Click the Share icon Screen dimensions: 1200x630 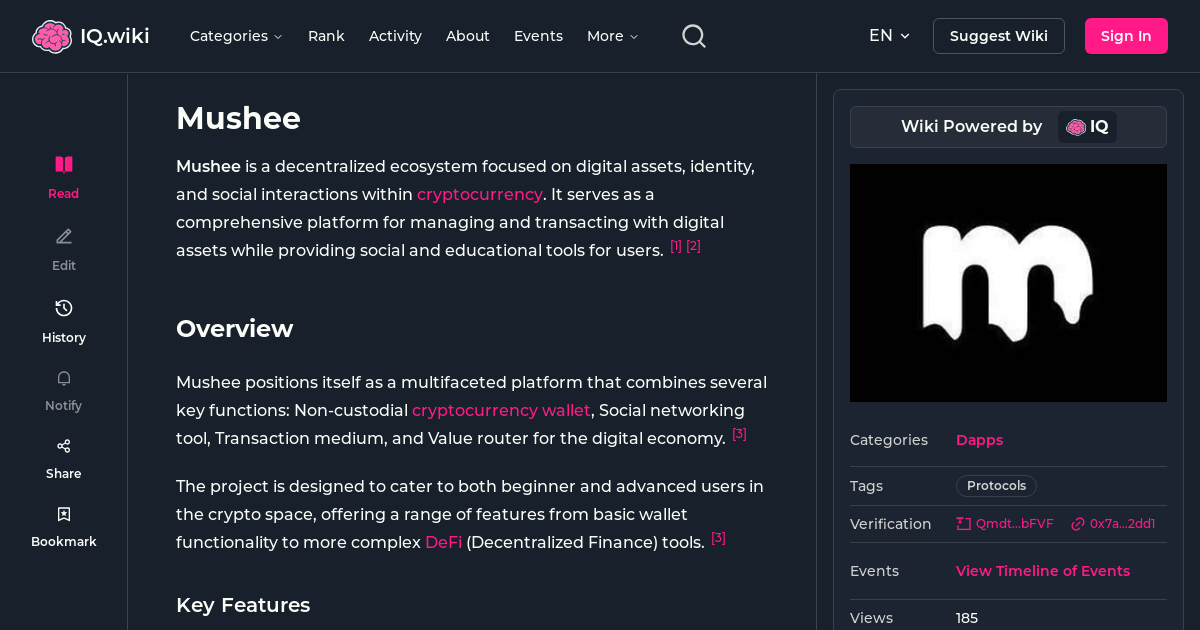pos(63,445)
